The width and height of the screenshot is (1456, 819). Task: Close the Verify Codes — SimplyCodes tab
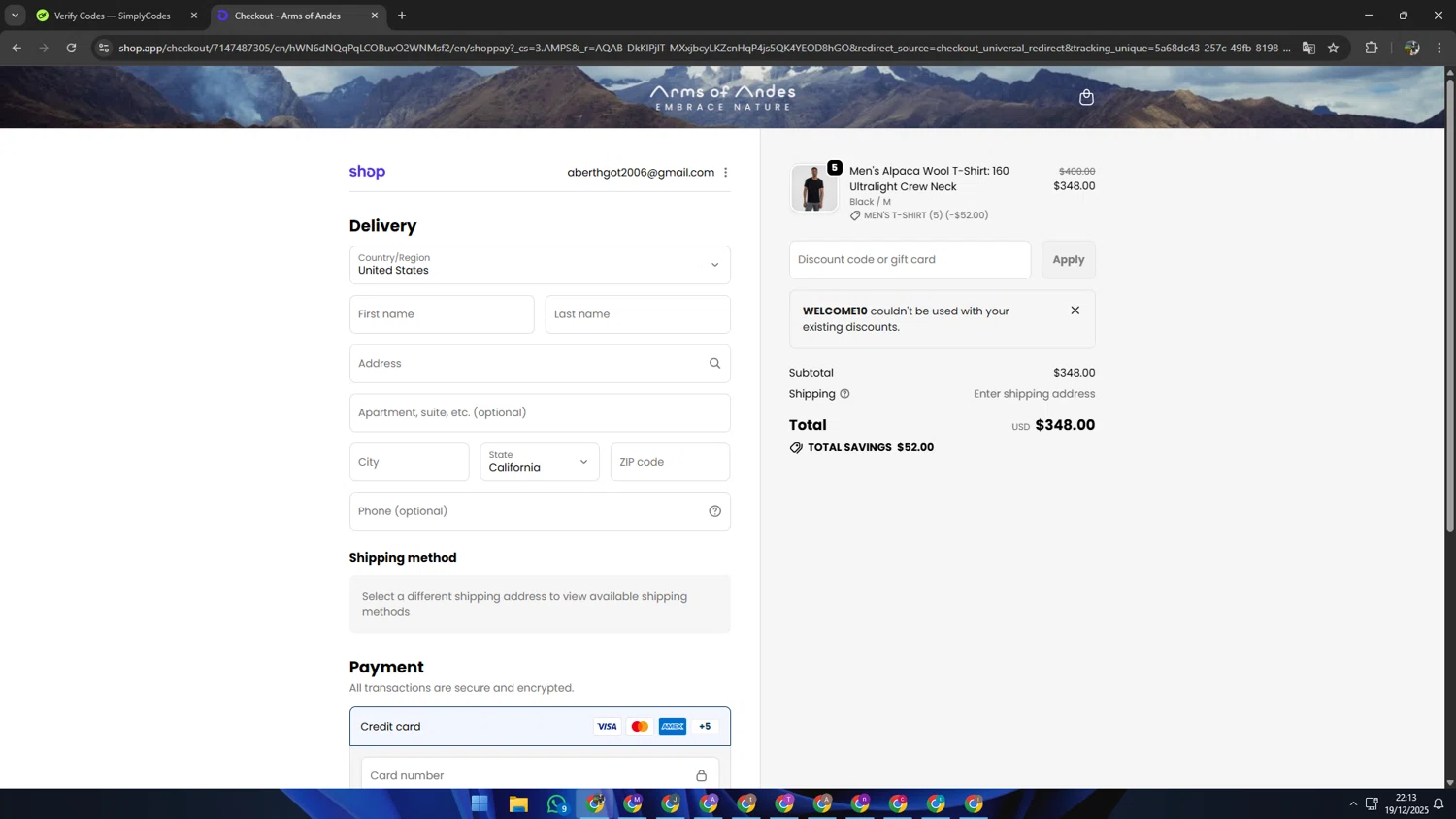[x=194, y=16]
